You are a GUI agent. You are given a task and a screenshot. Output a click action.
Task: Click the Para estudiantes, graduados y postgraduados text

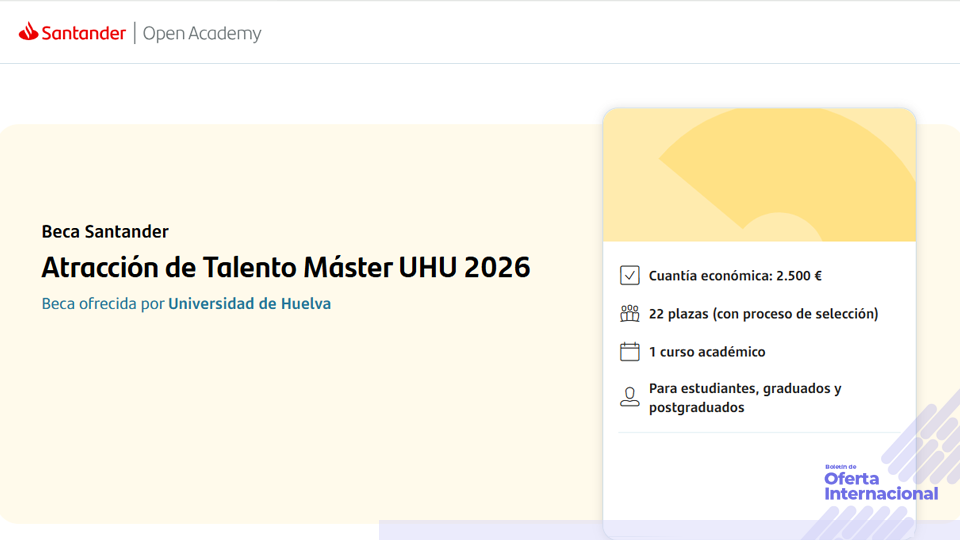point(744,398)
